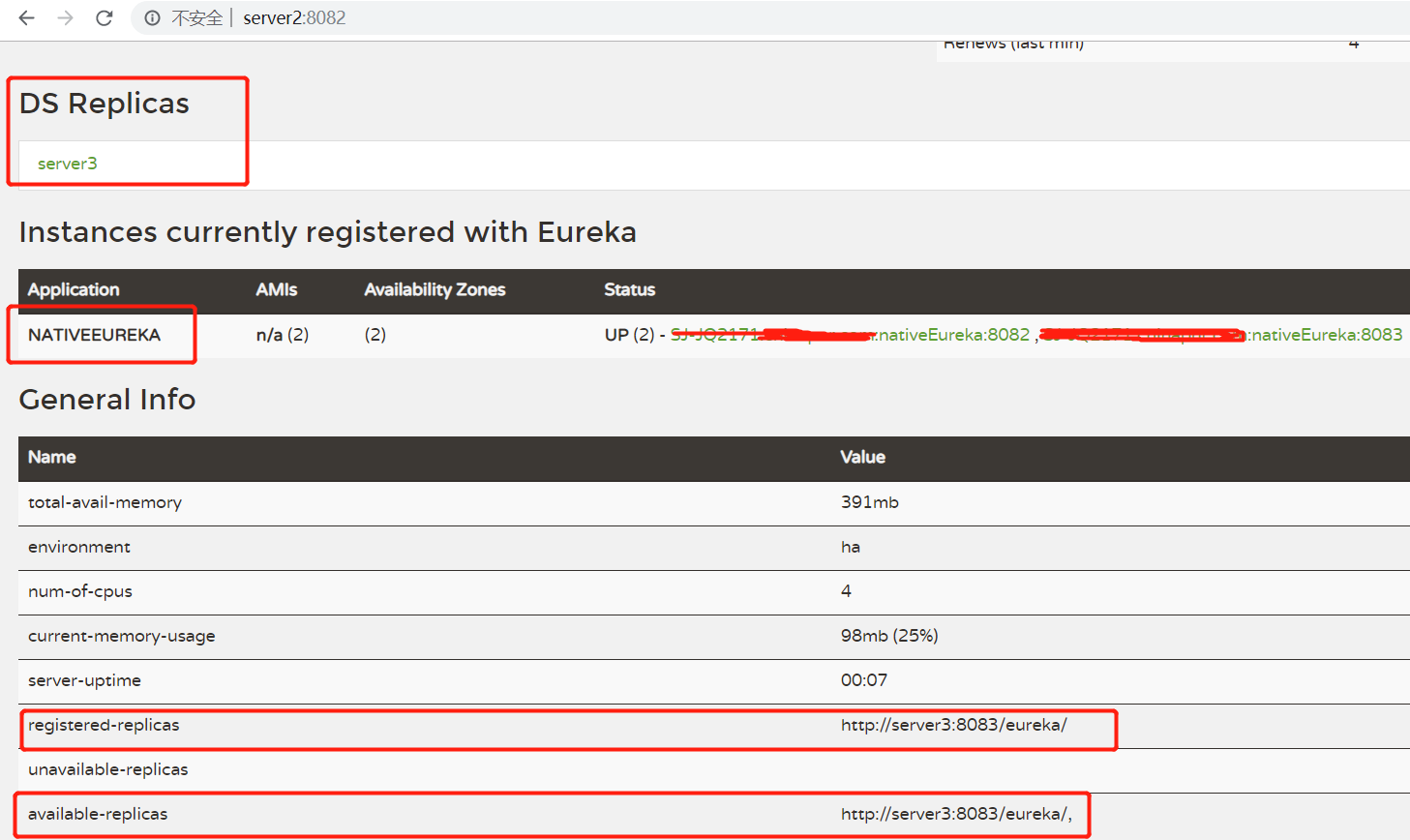This screenshot has width=1410, height=840.
Task: Click the Status column header
Action: [x=629, y=289]
